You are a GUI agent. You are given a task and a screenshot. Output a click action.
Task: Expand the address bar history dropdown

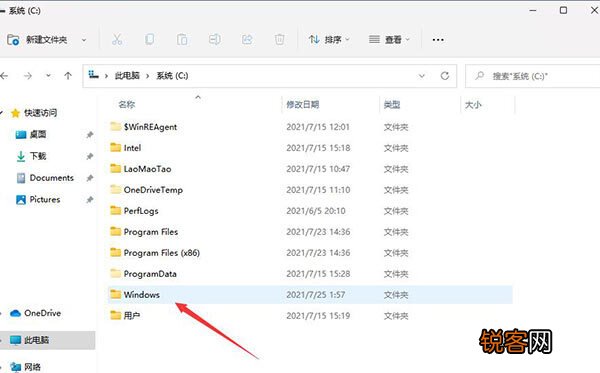(422, 76)
